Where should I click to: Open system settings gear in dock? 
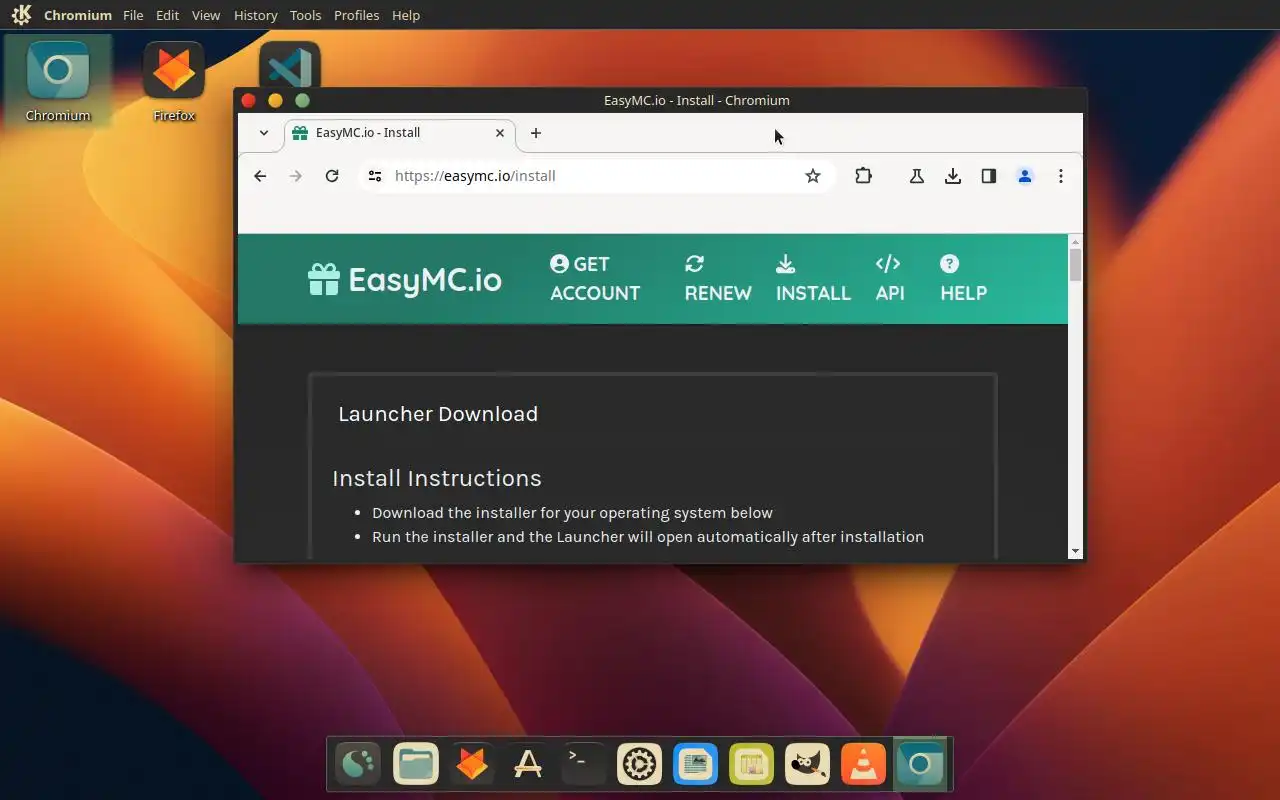(640, 765)
